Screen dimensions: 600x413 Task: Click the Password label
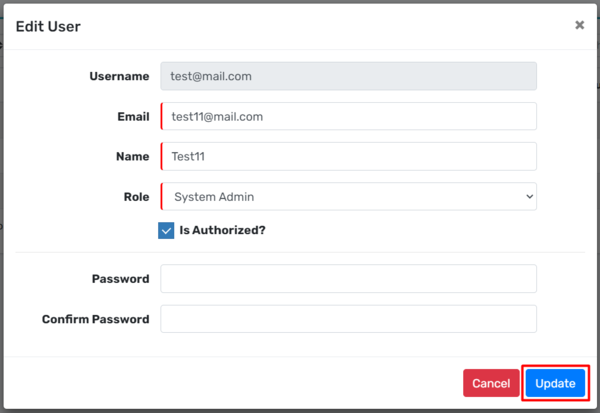(x=120, y=279)
